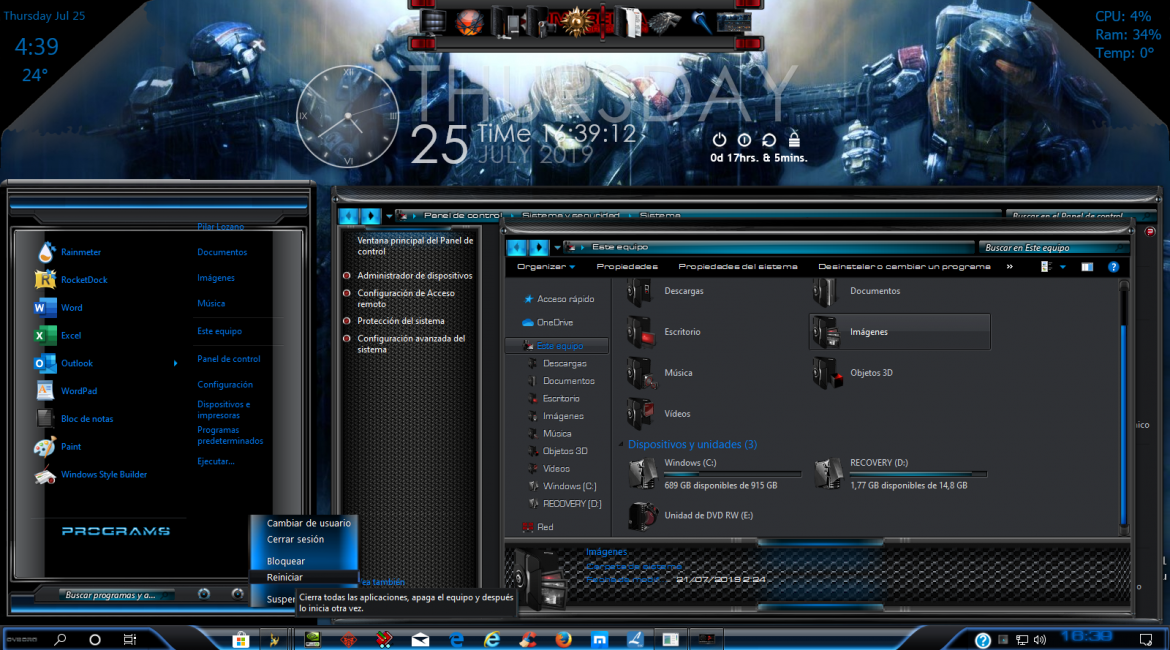Click the PROGRAMS button in the start menu

[x=116, y=531]
